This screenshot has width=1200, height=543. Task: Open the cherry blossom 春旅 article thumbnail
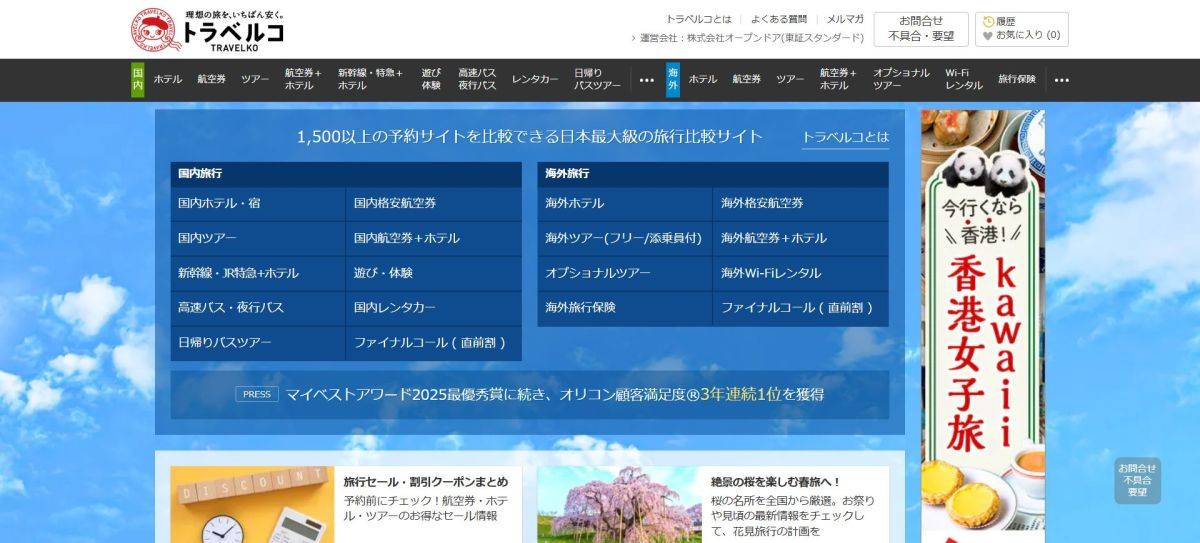[617, 505]
